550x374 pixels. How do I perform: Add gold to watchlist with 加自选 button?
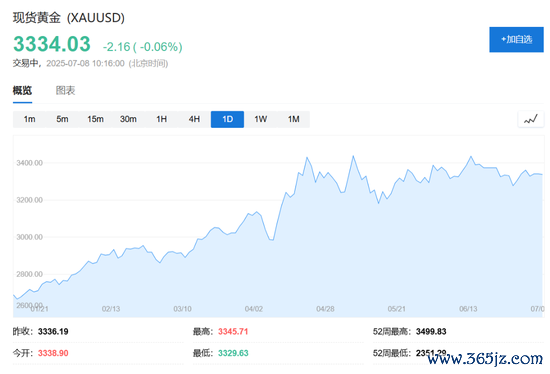pos(516,39)
